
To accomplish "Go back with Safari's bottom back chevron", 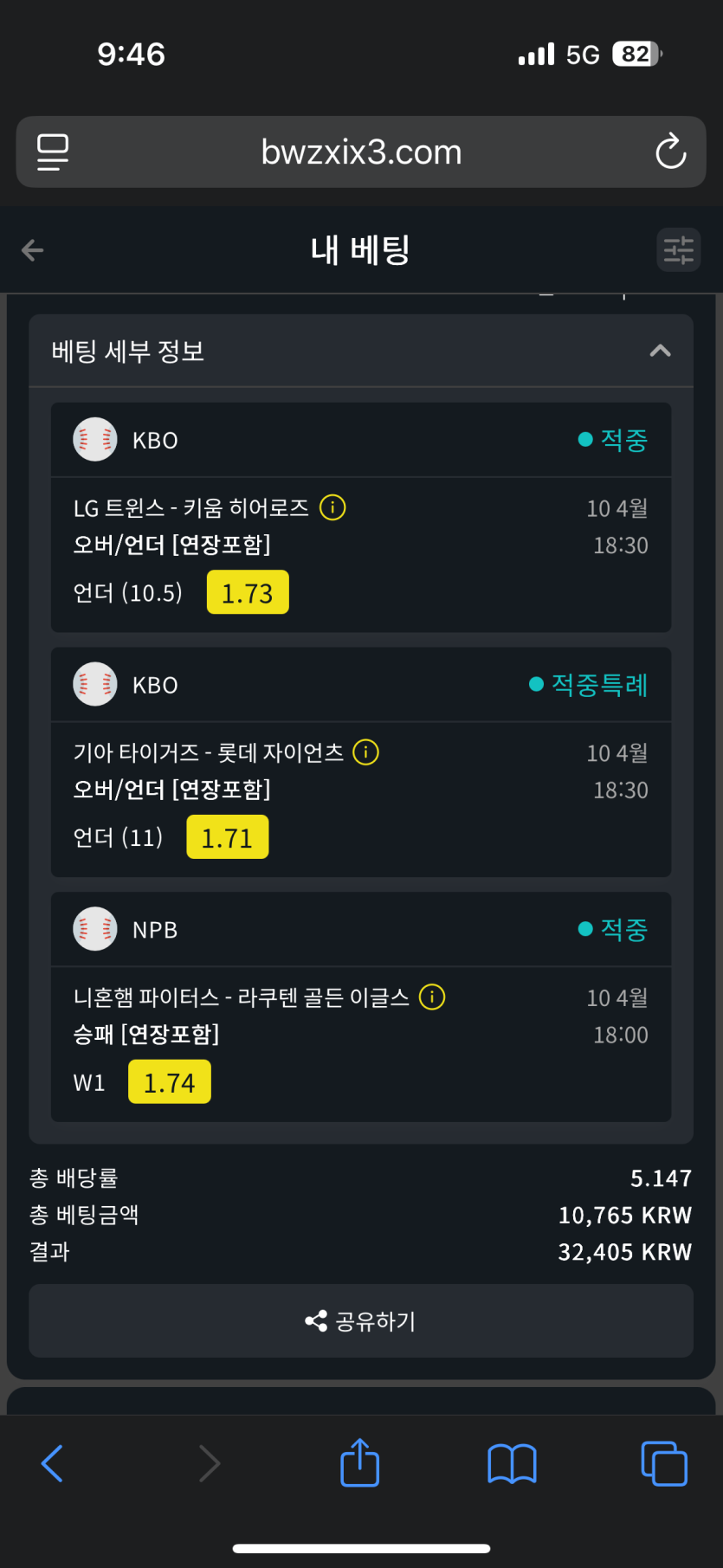I will [x=53, y=1463].
